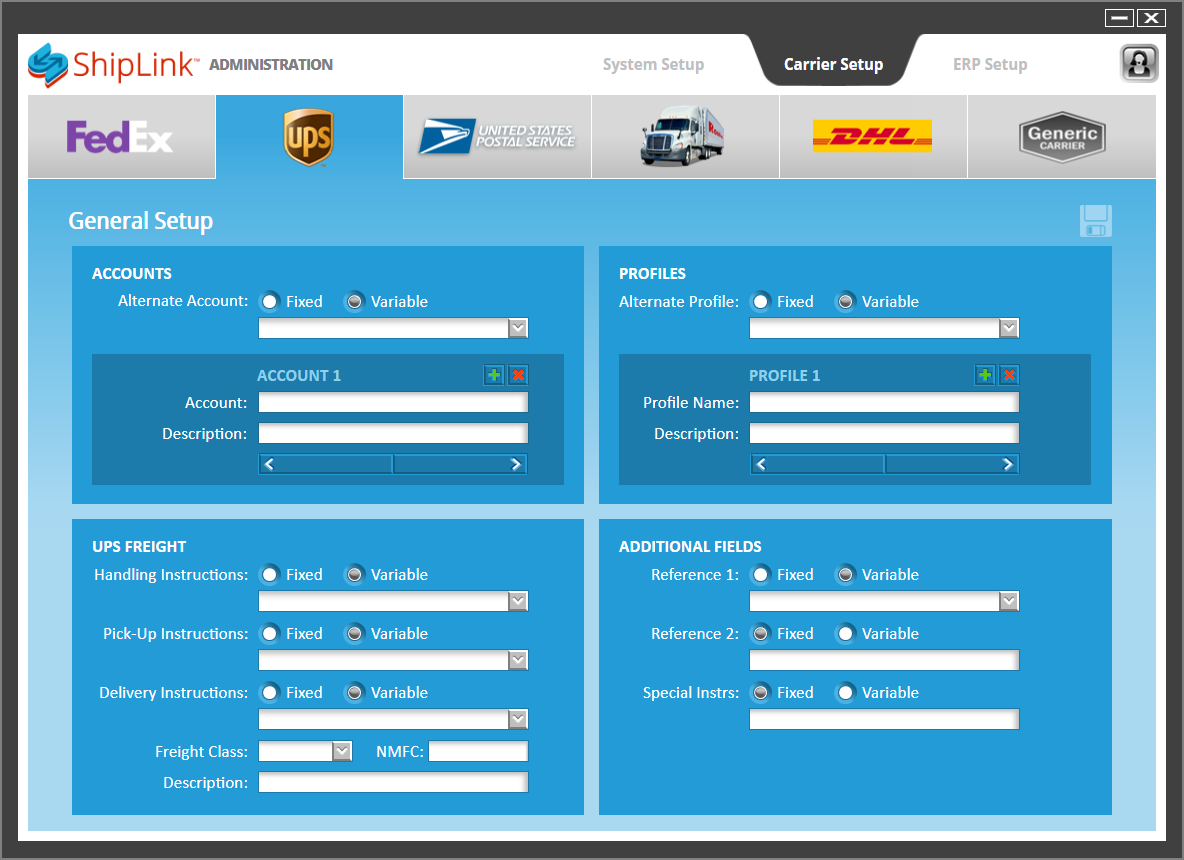Viewport: 1184px width, 860px height.
Task: Go to next account with right arrow
Action: point(460,464)
